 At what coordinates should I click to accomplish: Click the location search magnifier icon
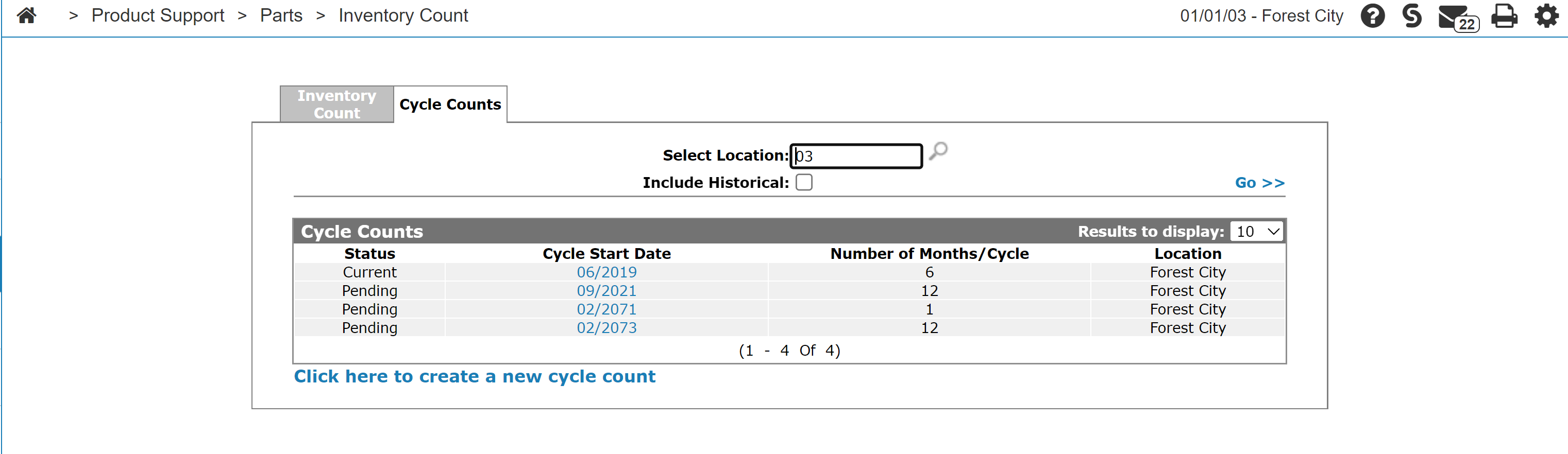click(x=938, y=151)
